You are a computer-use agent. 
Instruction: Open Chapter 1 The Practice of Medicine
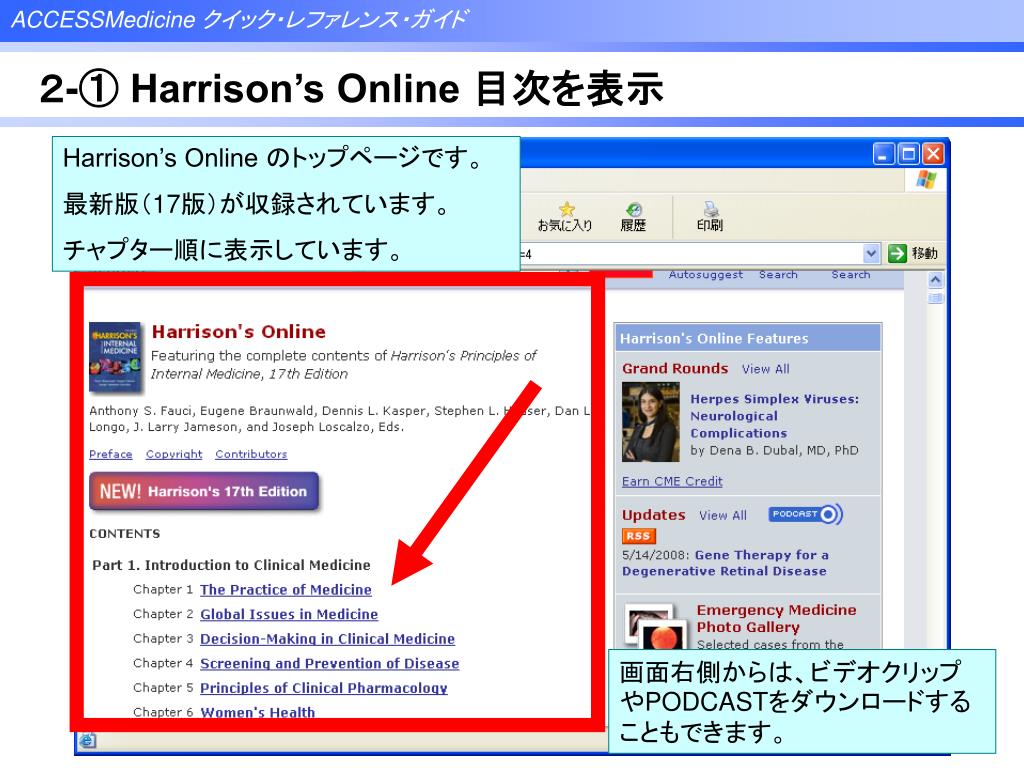pos(285,590)
